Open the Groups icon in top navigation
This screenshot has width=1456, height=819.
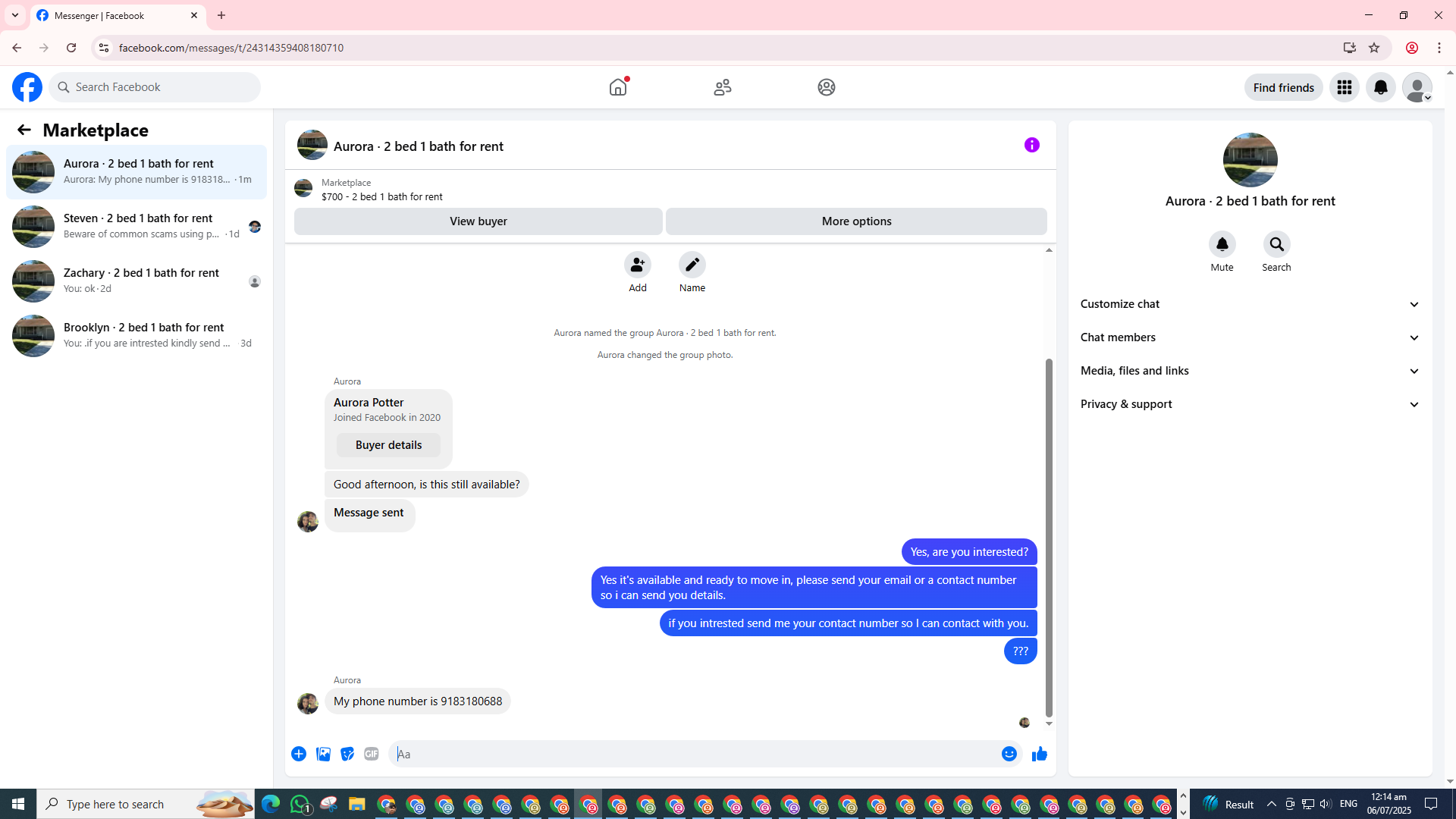point(826,87)
